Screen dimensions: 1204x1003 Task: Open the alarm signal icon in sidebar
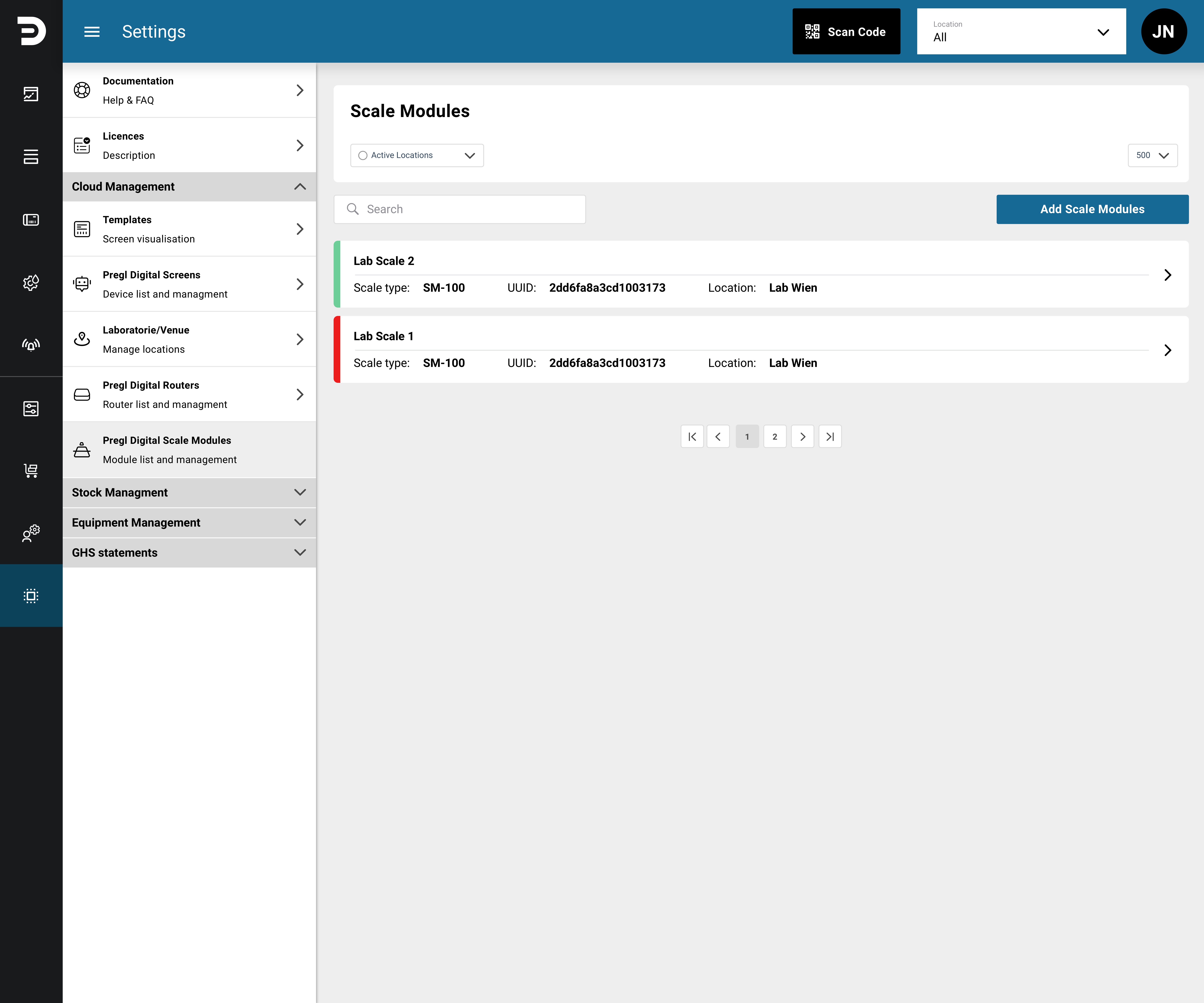pyautogui.click(x=31, y=345)
